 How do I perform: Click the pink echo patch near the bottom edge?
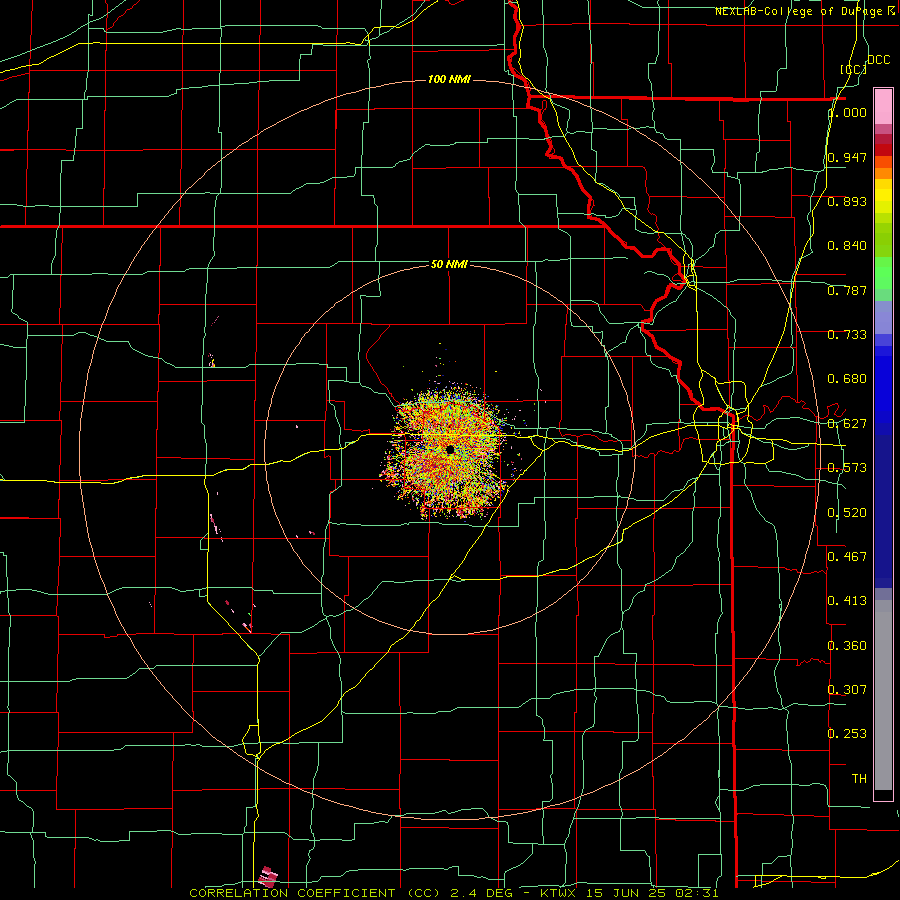(x=267, y=876)
